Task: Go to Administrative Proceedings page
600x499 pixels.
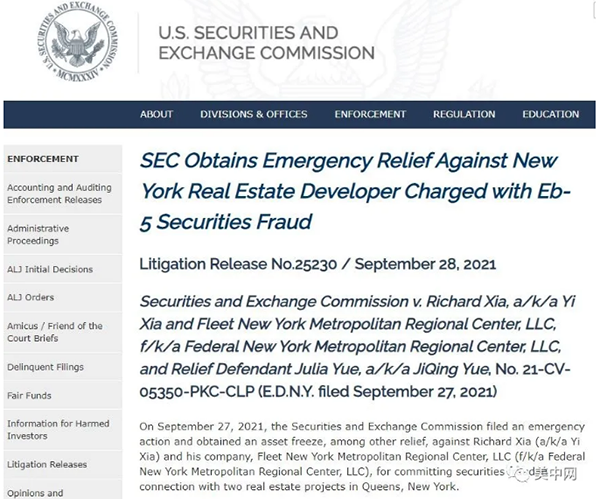Action: (x=38, y=235)
